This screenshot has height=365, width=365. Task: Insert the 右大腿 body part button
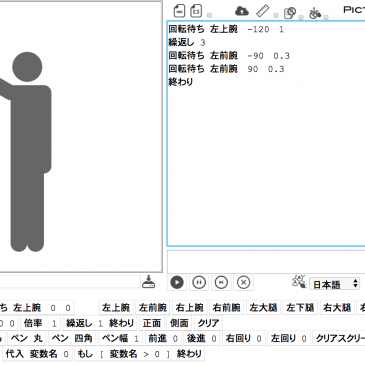[x=337, y=307]
